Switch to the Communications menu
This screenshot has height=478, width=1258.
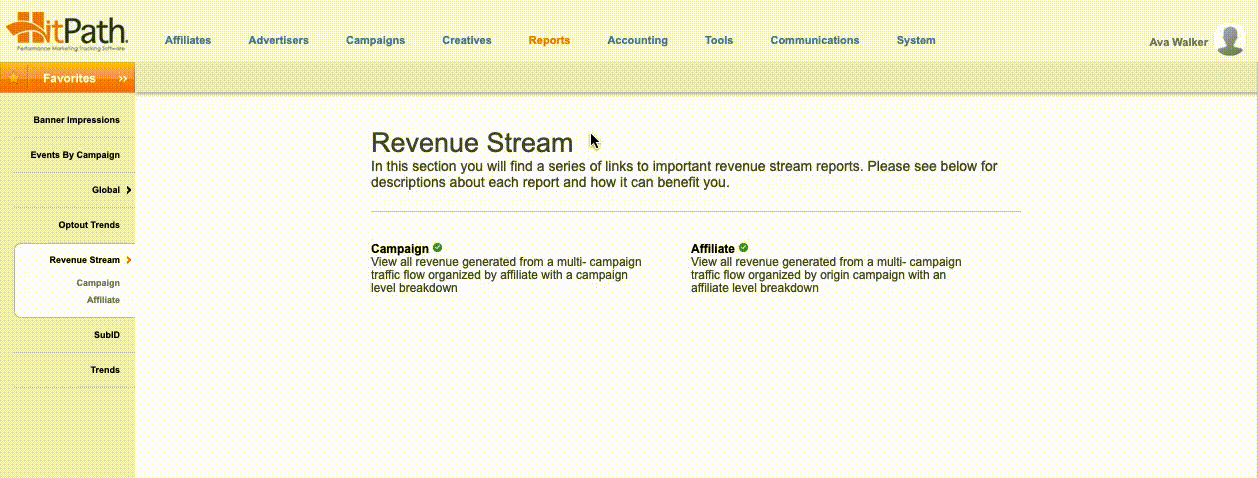tap(814, 41)
